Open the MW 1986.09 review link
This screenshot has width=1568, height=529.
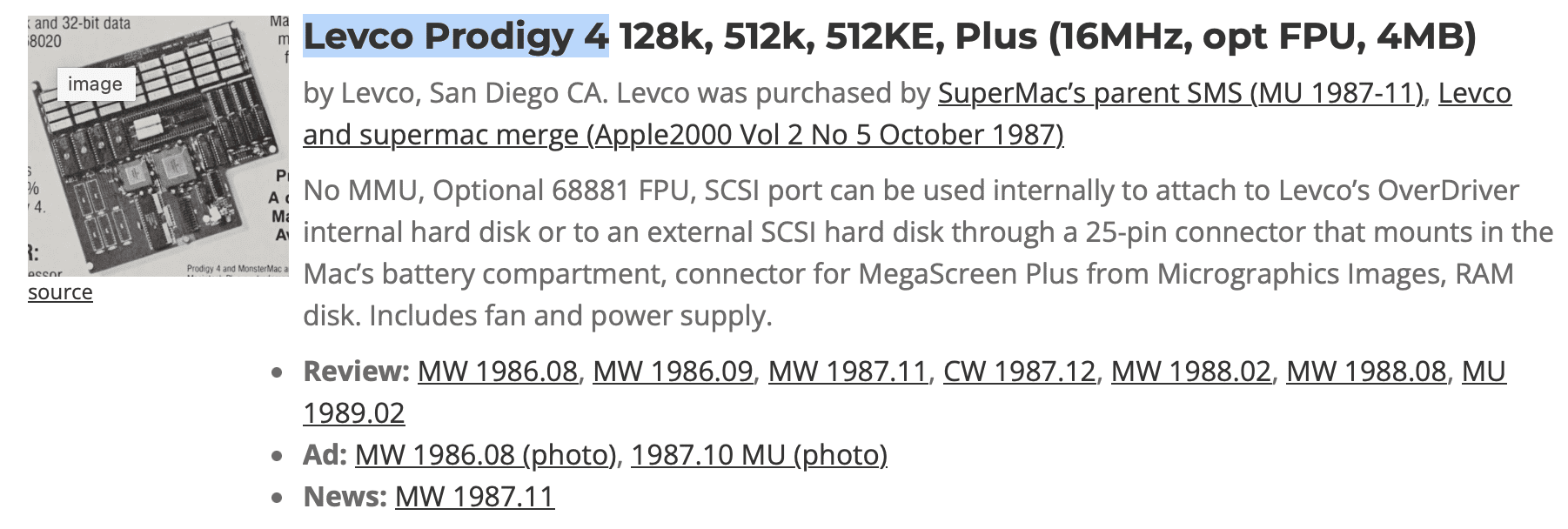[673, 372]
